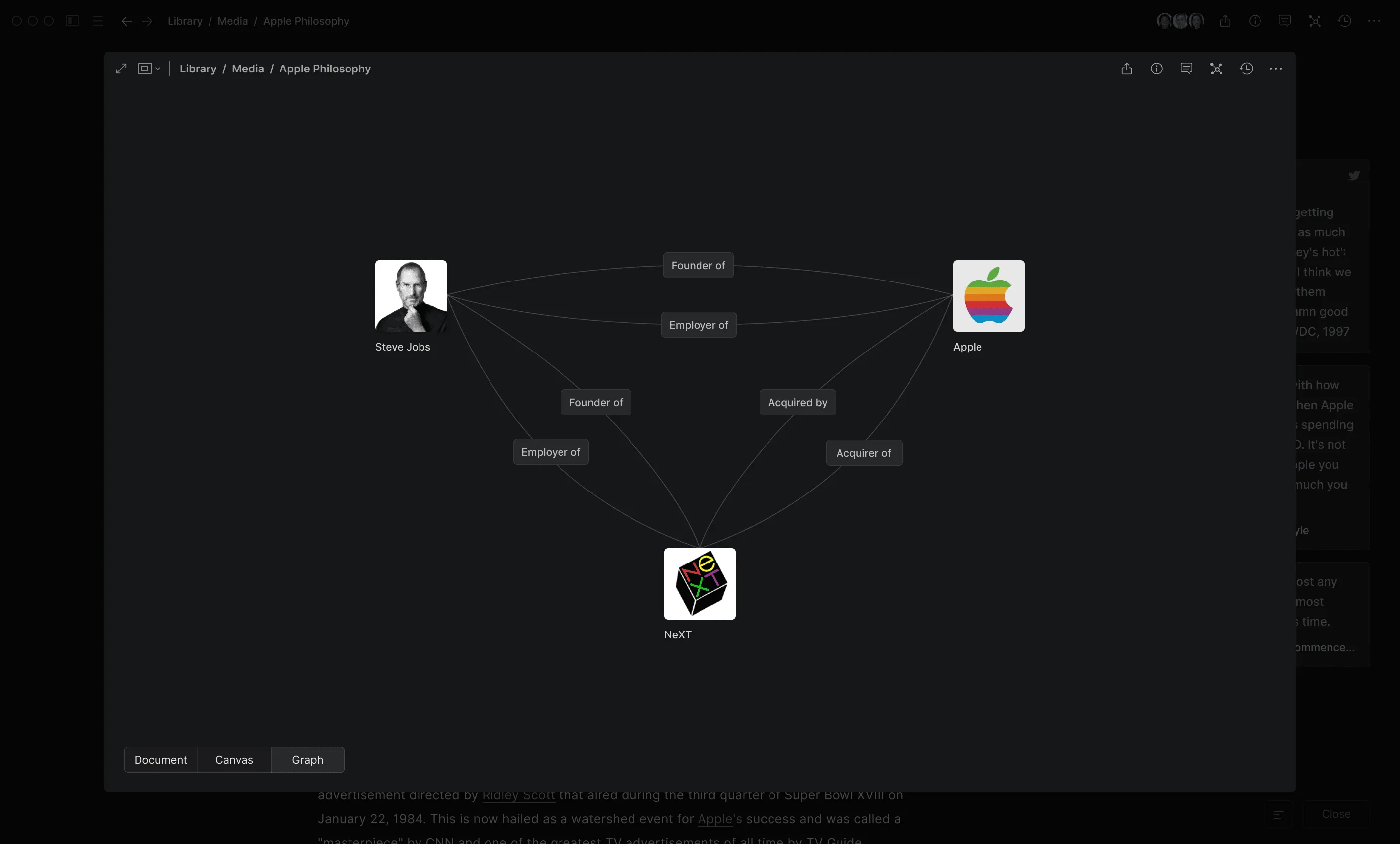Click the outline icon beside Close button

click(x=1278, y=814)
